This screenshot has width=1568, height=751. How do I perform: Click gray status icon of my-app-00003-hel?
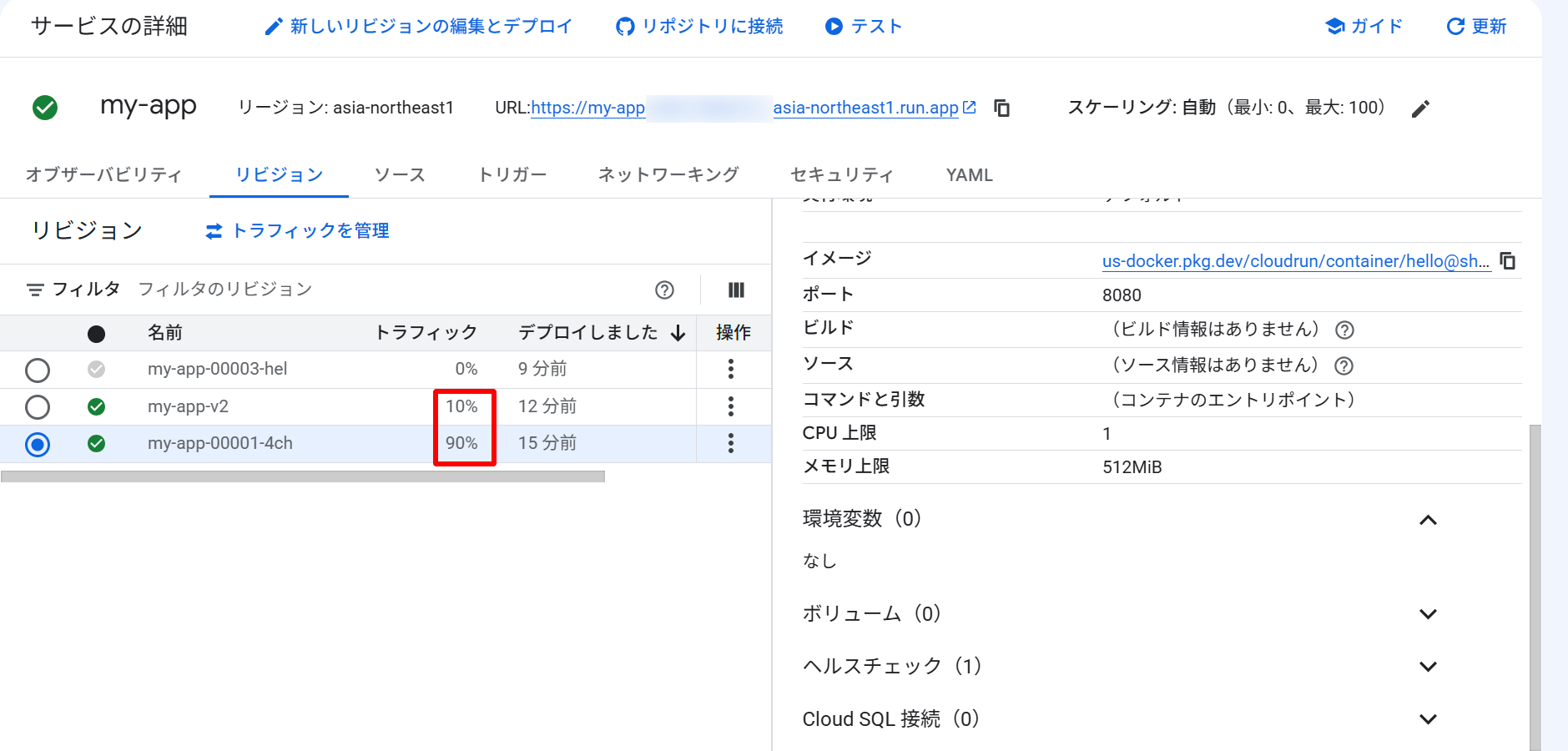click(x=97, y=369)
